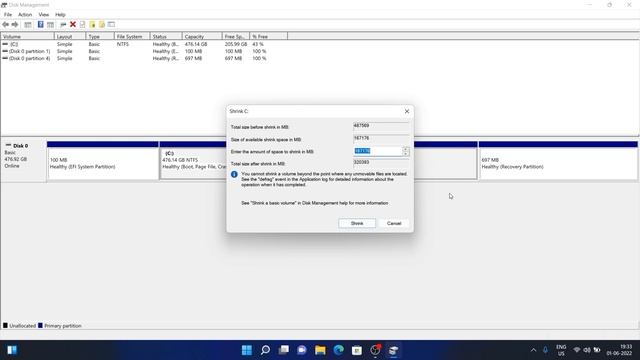Decrease shrink amount with the down spinner arrow
The image size is (640, 360).
(x=406, y=153)
